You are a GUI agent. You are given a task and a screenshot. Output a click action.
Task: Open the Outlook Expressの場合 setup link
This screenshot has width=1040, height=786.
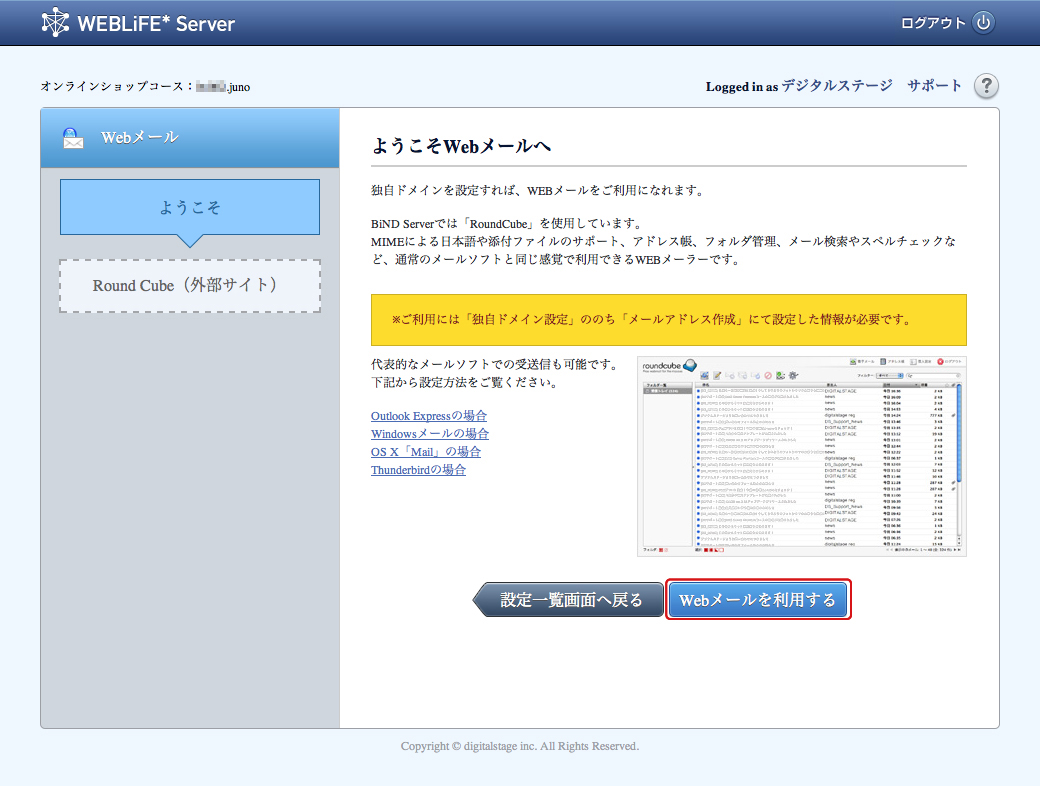429,416
